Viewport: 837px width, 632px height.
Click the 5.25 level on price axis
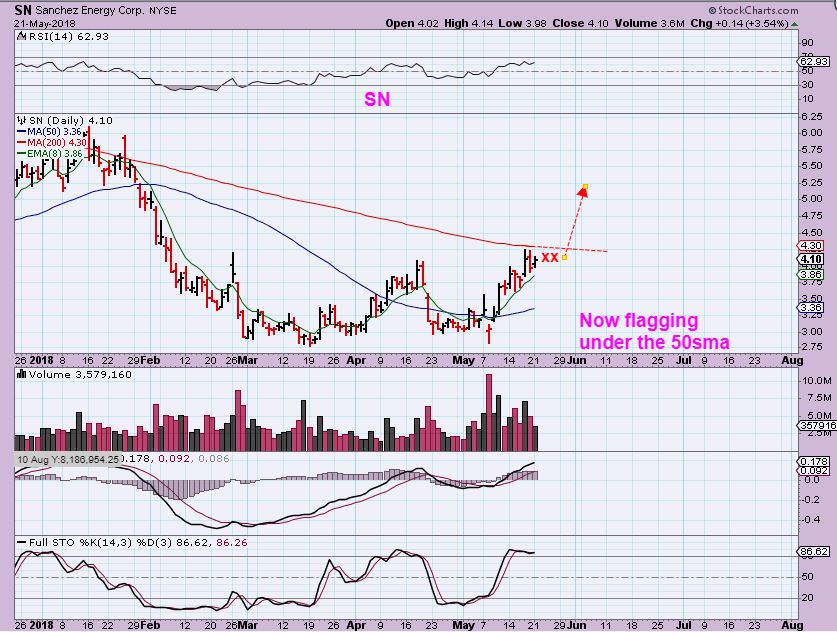[x=811, y=183]
